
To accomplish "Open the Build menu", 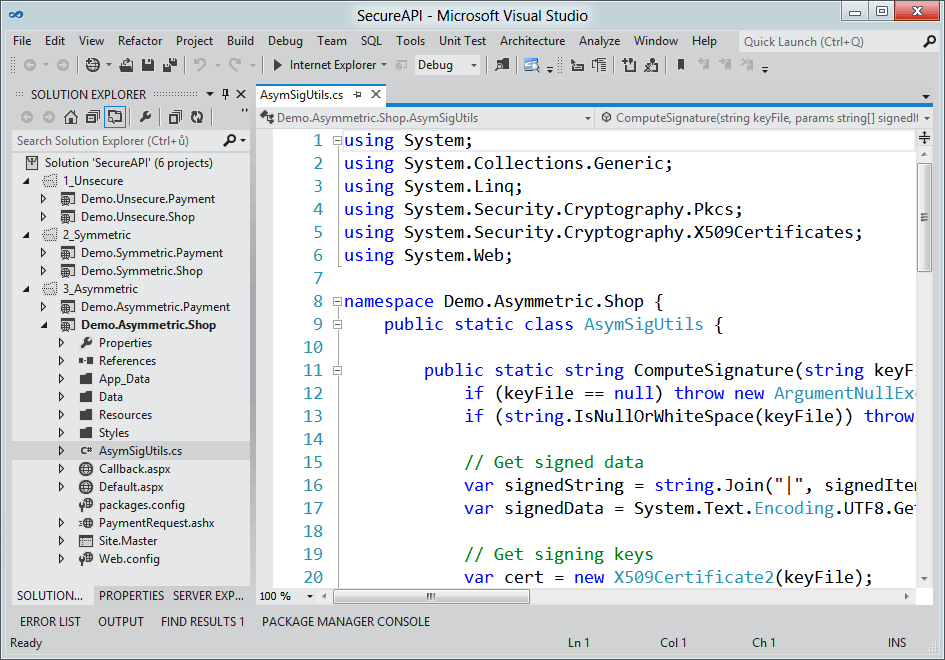I will [x=240, y=41].
